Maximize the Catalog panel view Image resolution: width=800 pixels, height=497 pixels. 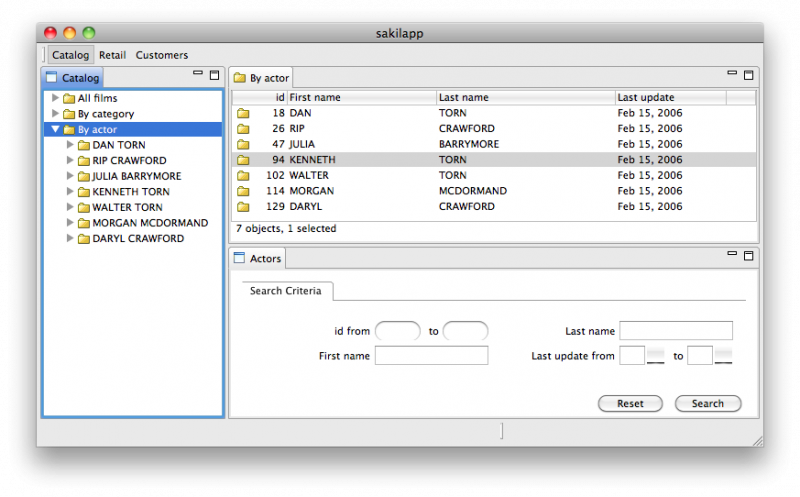tap(214, 75)
